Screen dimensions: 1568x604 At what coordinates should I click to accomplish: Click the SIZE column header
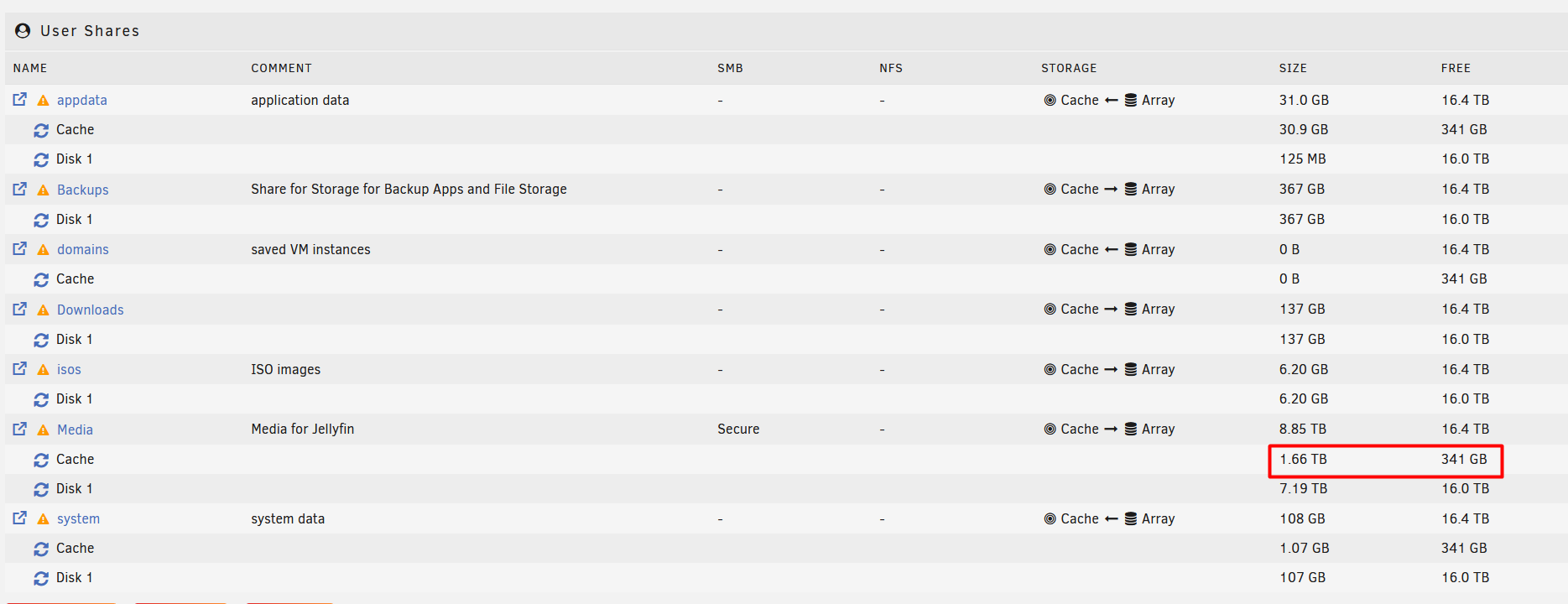click(x=1293, y=68)
